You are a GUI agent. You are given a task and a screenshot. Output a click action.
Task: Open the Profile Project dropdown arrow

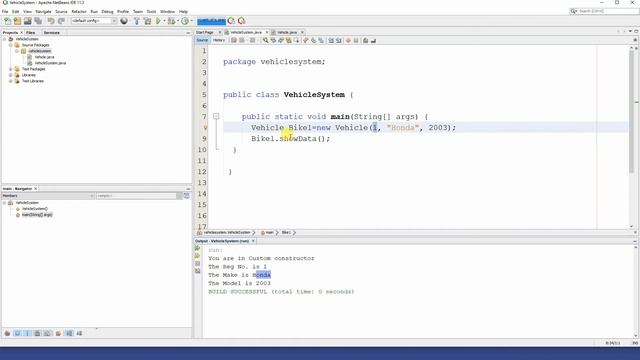[x=191, y=21]
